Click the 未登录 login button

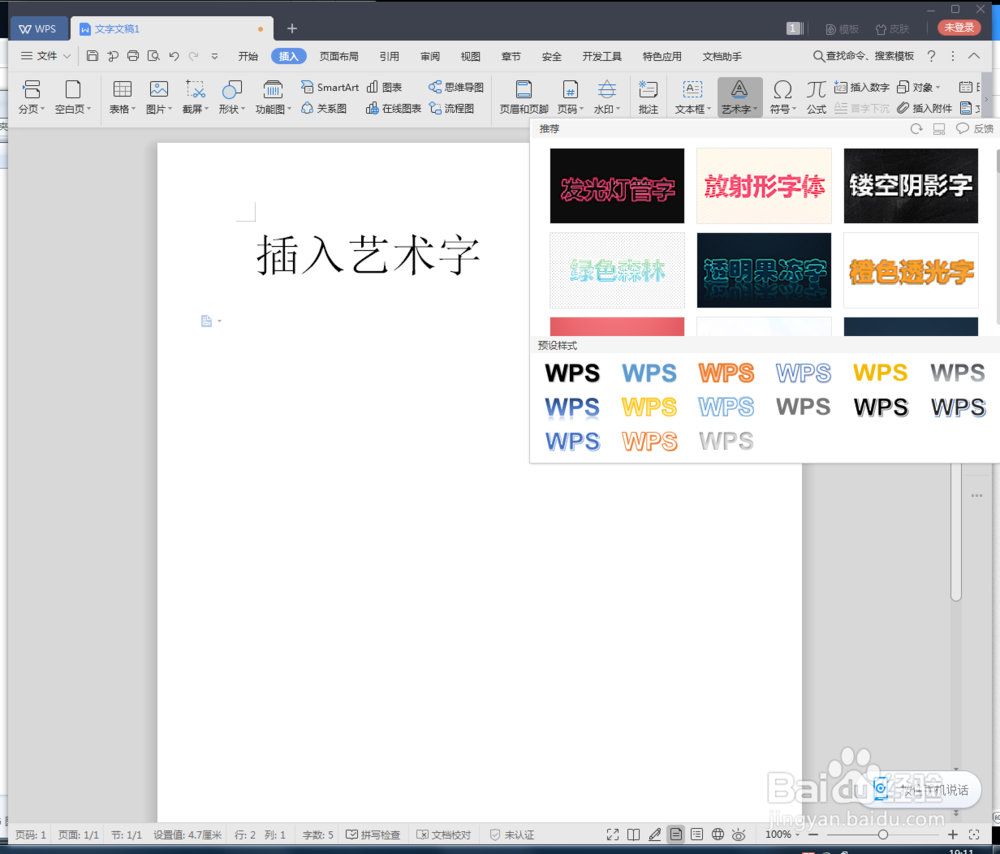coord(959,27)
